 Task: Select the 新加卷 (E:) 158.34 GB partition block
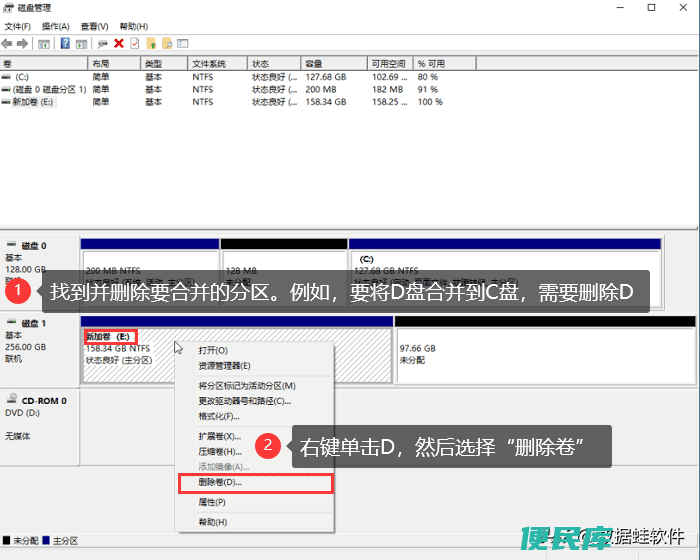(x=237, y=350)
